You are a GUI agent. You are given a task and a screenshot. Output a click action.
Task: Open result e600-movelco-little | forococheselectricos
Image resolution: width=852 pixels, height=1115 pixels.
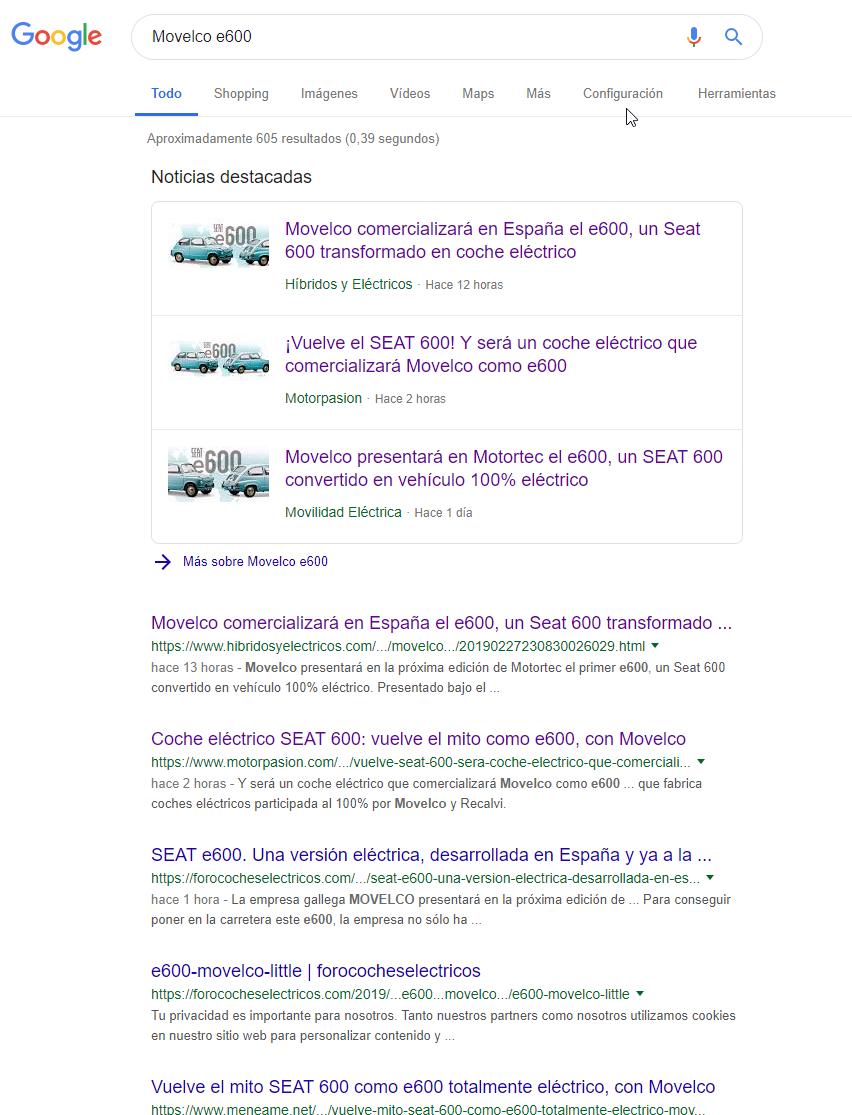point(316,971)
